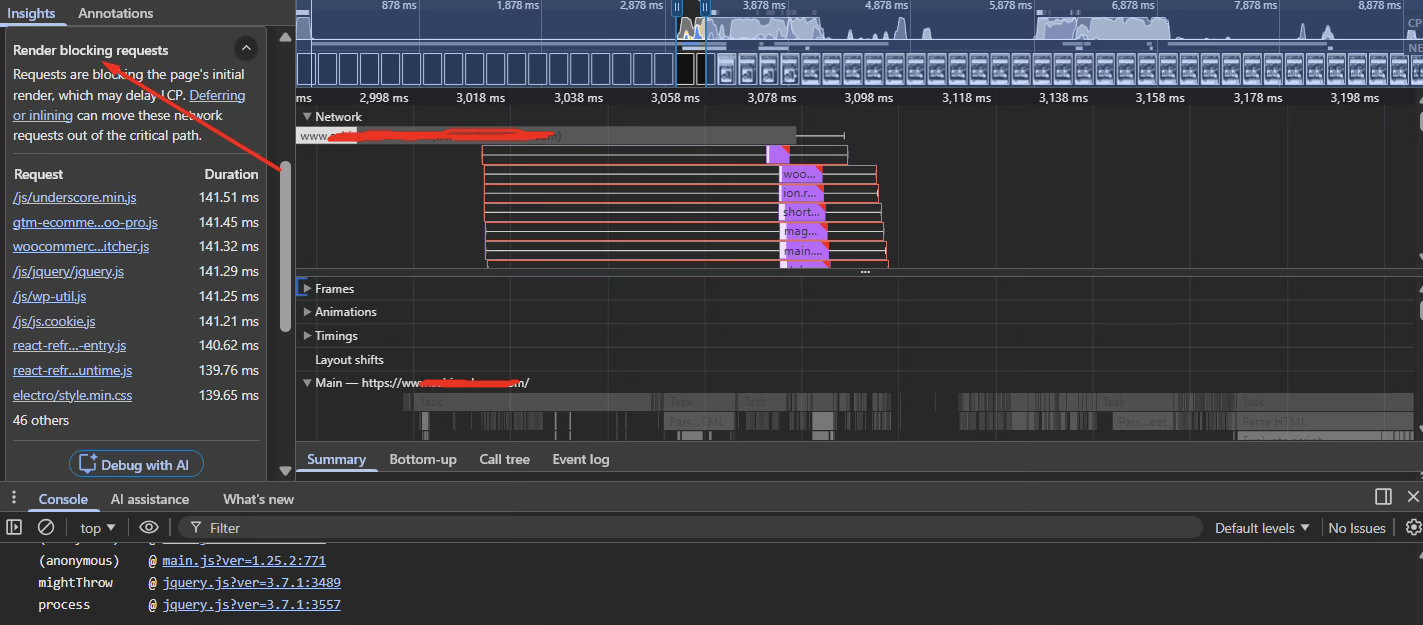Expand the Animations track
This screenshot has width=1423, height=625.
307,312
